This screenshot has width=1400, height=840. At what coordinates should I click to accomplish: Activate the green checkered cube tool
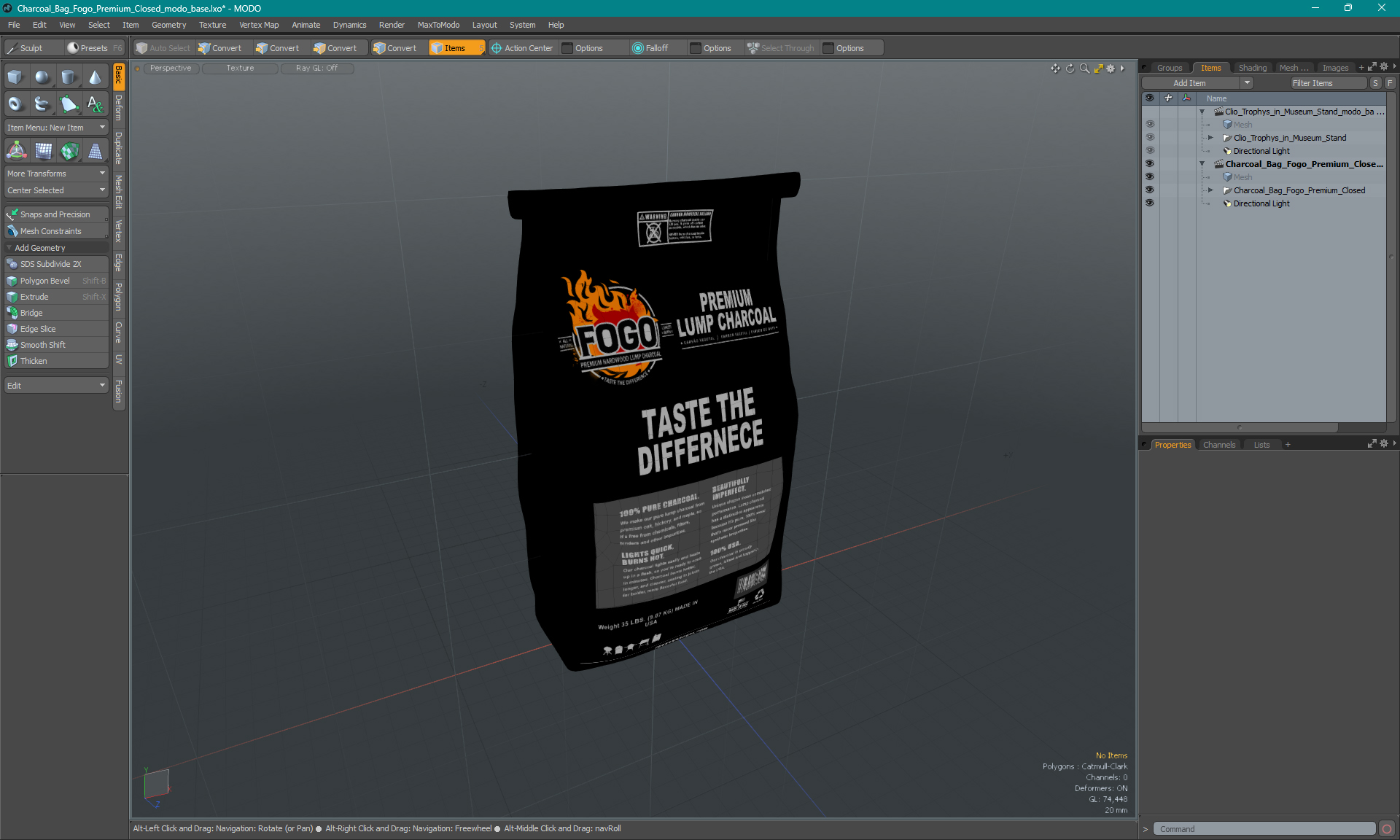coord(70,151)
